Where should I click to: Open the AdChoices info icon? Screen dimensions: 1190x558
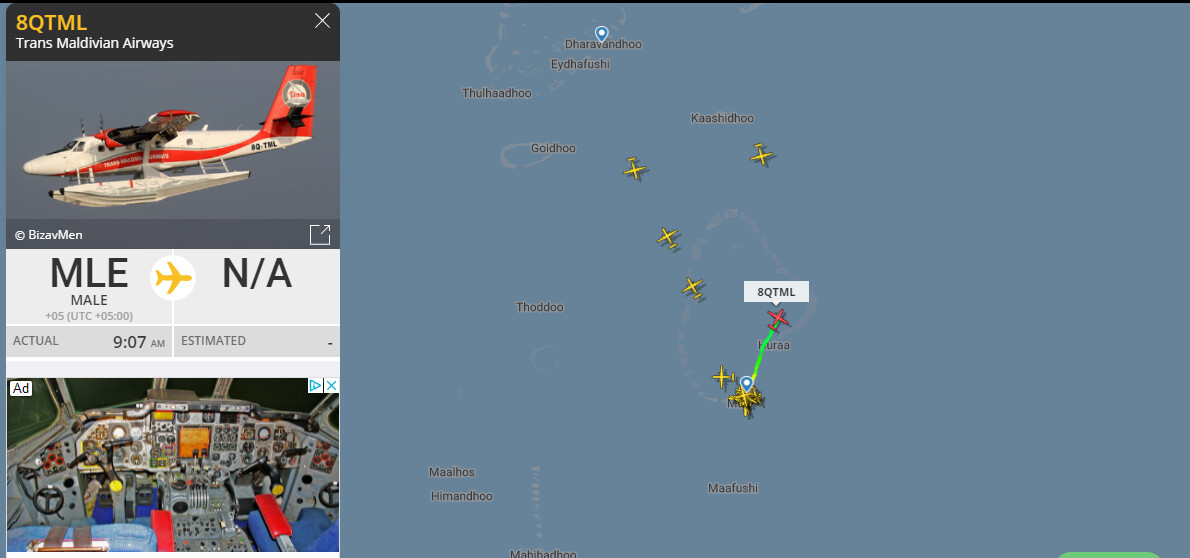coord(316,386)
